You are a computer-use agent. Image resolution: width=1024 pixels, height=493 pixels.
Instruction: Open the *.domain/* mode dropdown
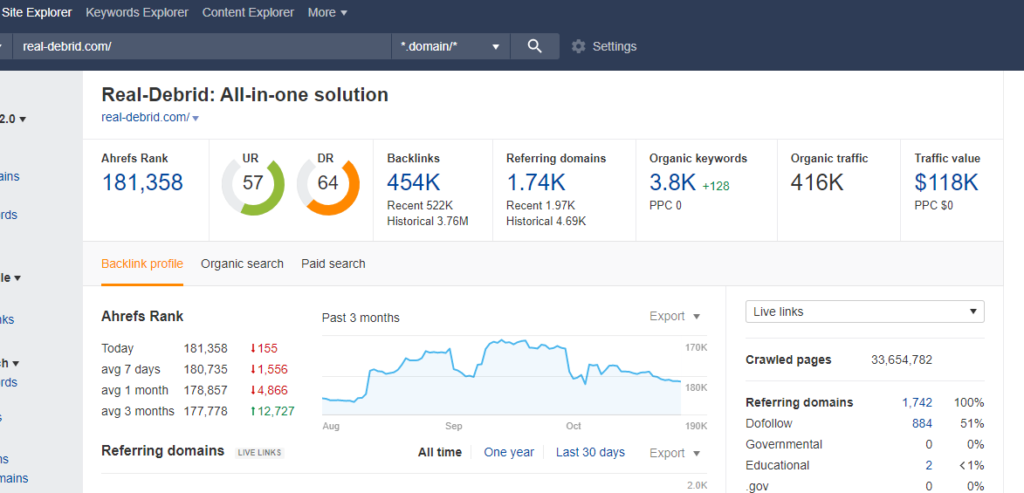coord(451,46)
